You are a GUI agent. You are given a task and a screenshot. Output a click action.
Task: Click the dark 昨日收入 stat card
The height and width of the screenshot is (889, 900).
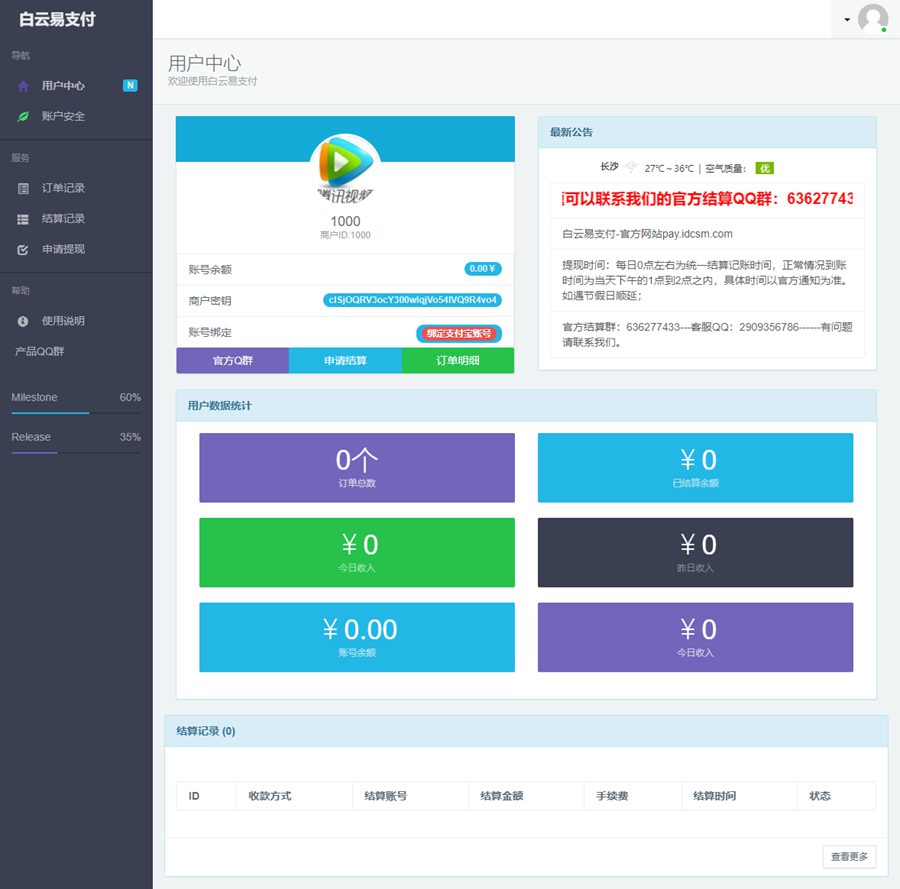coord(695,553)
